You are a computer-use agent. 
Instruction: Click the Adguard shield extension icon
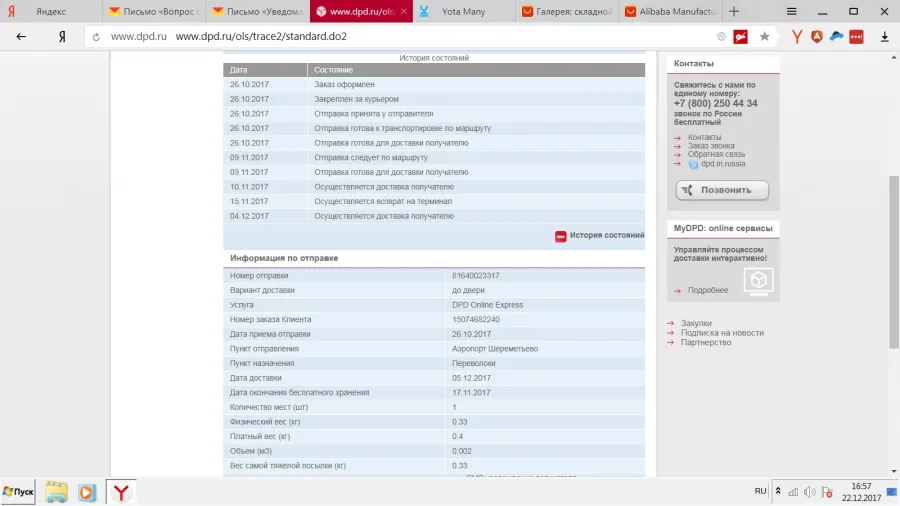[x=817, y=37]
